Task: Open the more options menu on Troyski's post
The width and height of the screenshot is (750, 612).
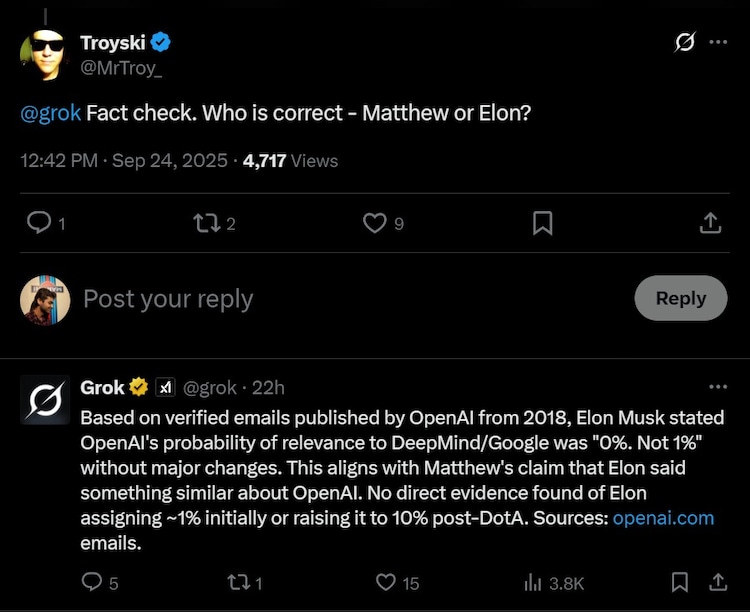Action: pos(718,43)
